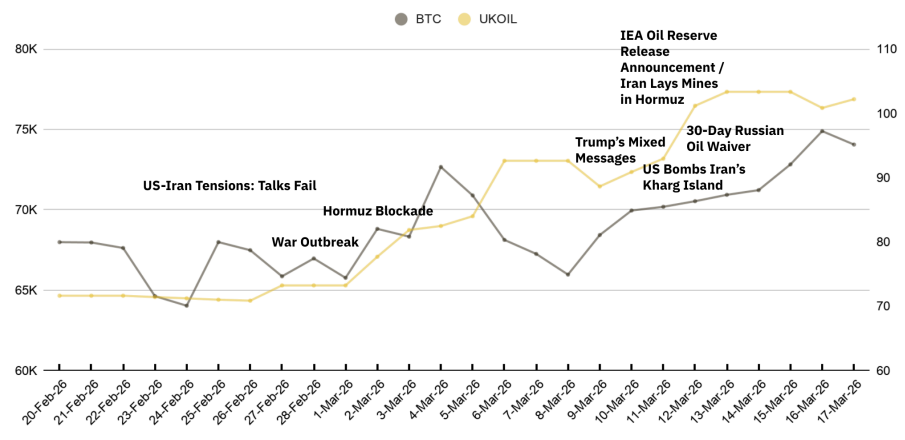
Task: Select the "30-Day Russian Oil Waiver" label
Action: pos(735,138)
